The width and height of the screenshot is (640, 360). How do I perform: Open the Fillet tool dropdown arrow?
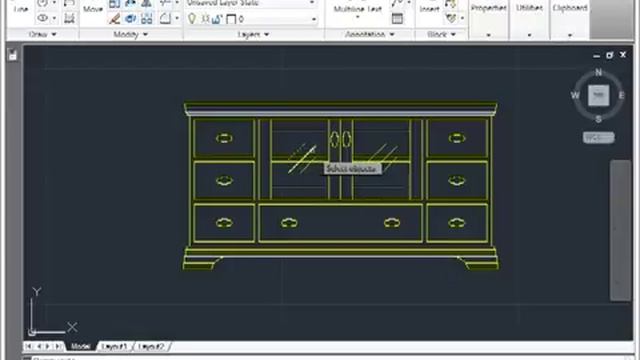pos(177,19)
